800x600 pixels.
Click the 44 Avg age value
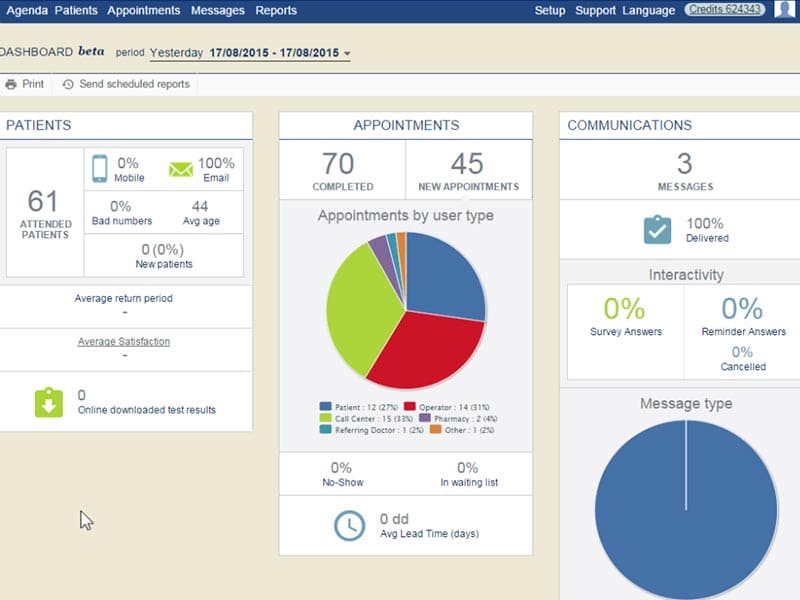tap(200, 206)
